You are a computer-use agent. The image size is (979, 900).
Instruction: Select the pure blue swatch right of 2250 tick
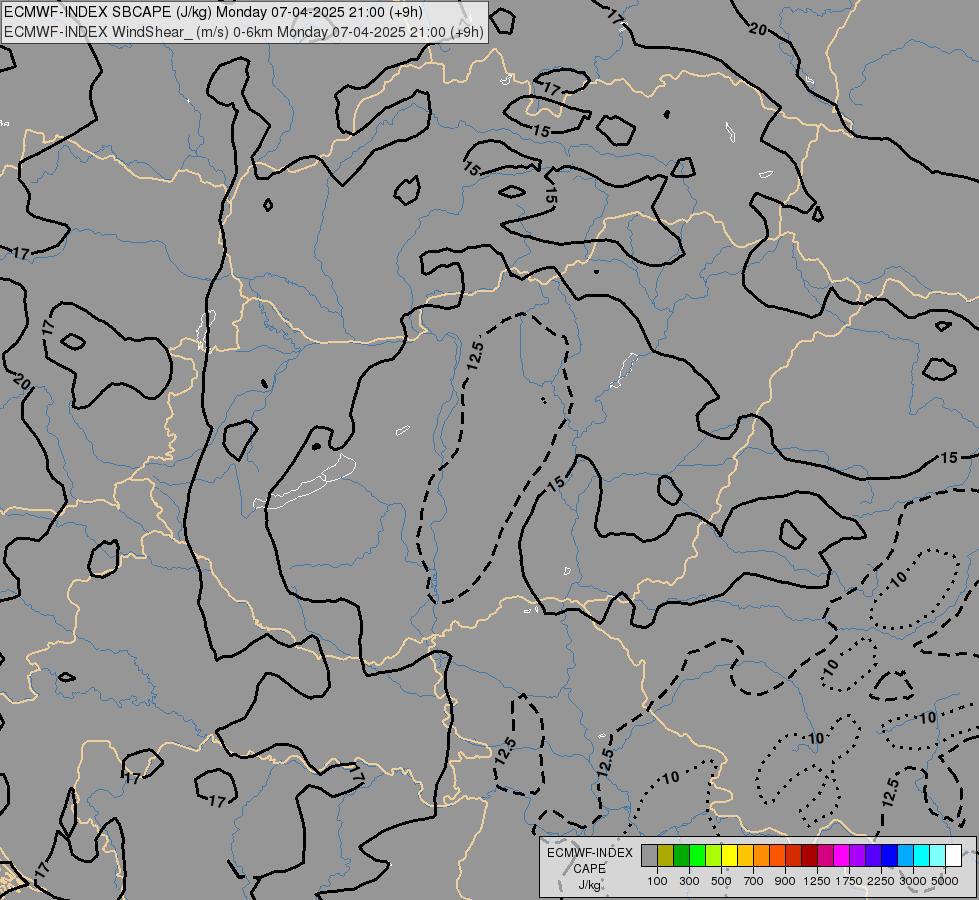pos(889,855)
